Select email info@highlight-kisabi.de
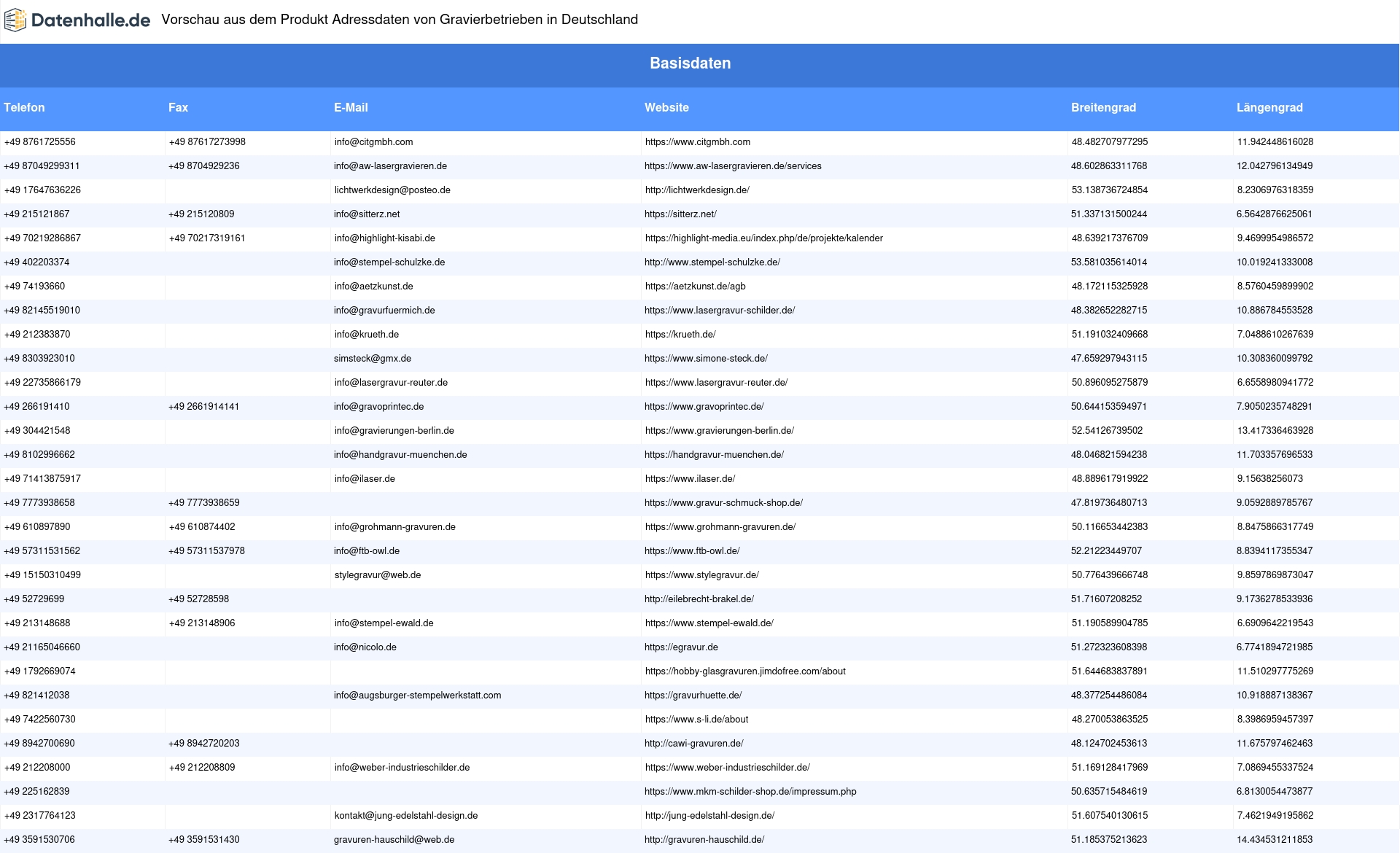 tap(385, 238)
